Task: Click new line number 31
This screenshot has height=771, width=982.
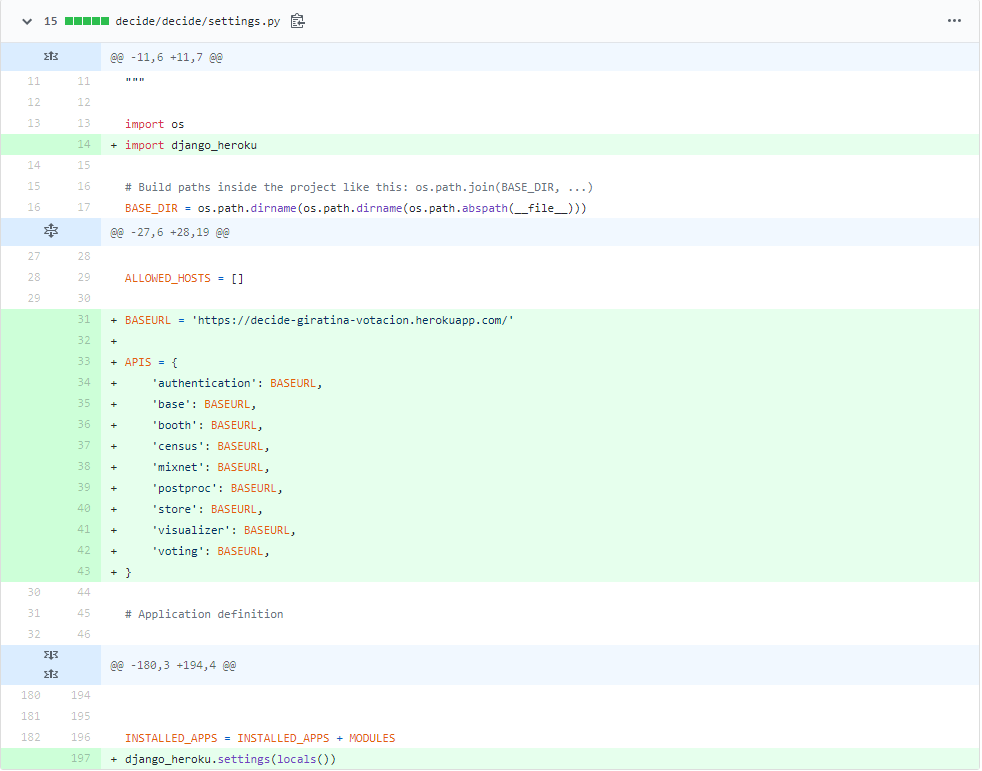Action: 84,319
